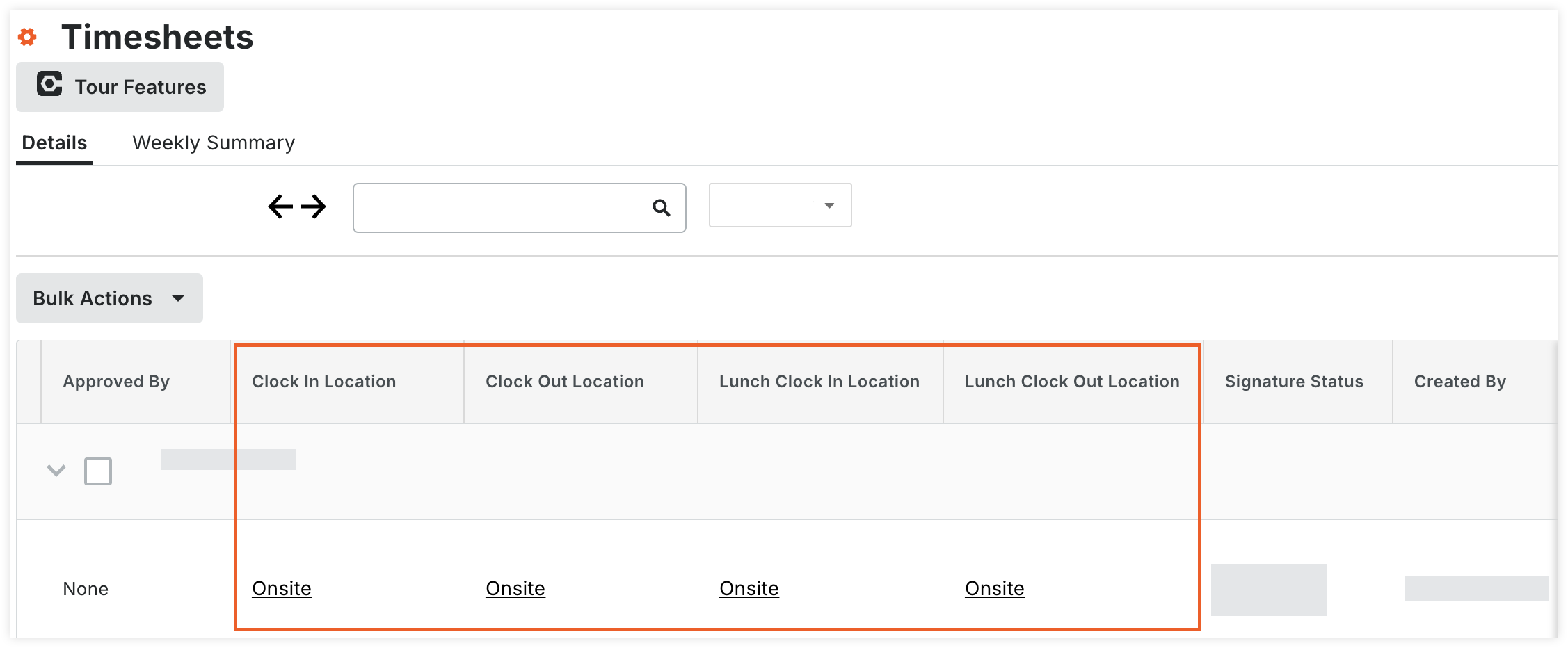Open the Lunch Clock Out Onsite link
The image size is (1568, 648).
(x=995, y=588)
